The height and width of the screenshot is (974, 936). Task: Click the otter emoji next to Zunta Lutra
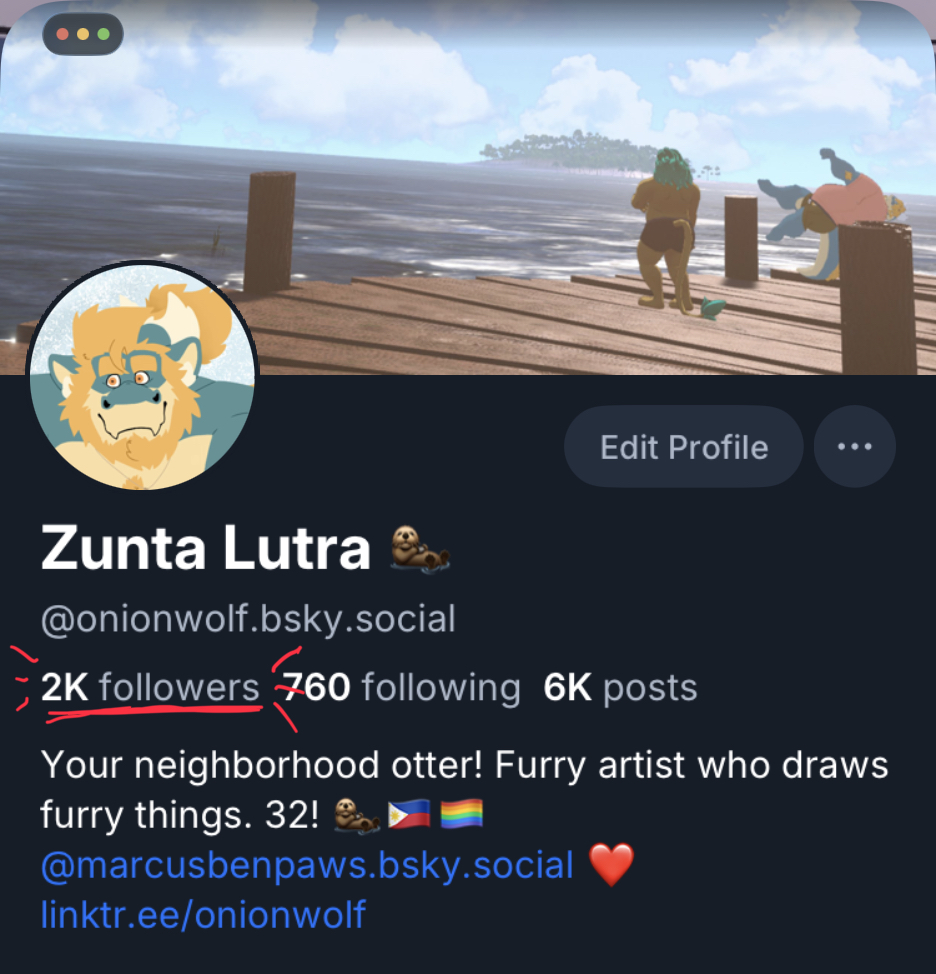click(x=420, y=548)
